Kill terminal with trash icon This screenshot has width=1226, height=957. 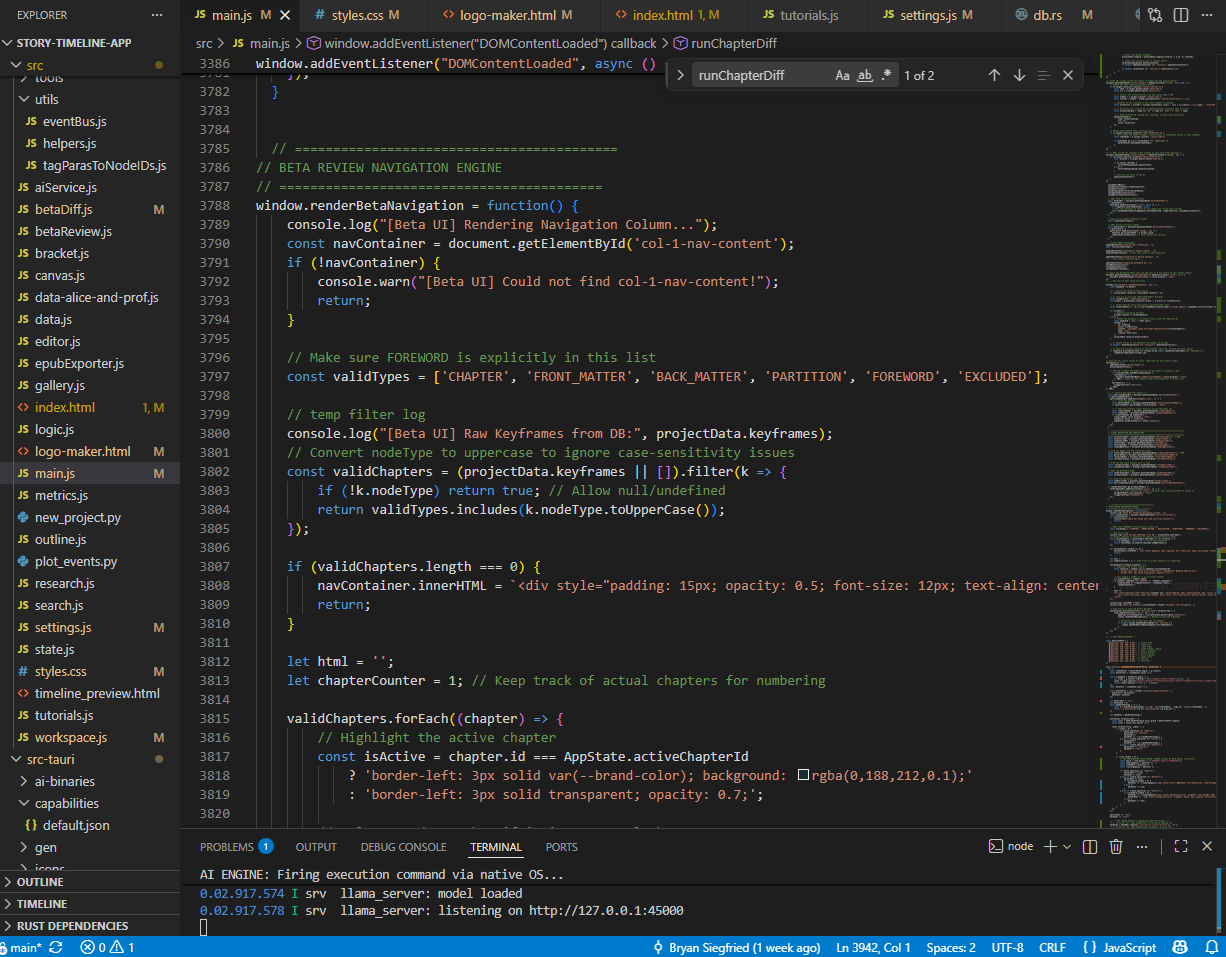(x=1117, y=846)
